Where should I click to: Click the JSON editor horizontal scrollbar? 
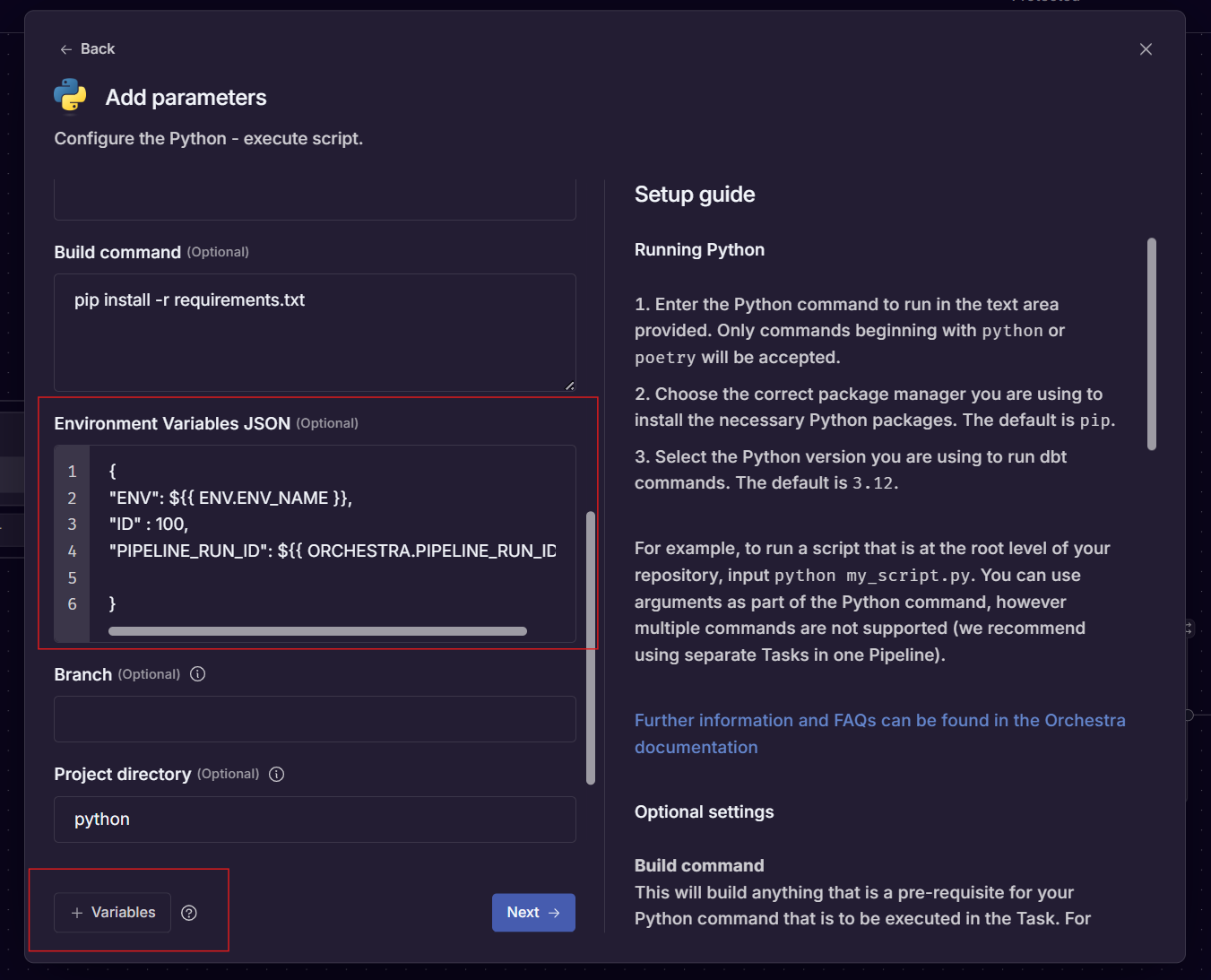point(317,631)
